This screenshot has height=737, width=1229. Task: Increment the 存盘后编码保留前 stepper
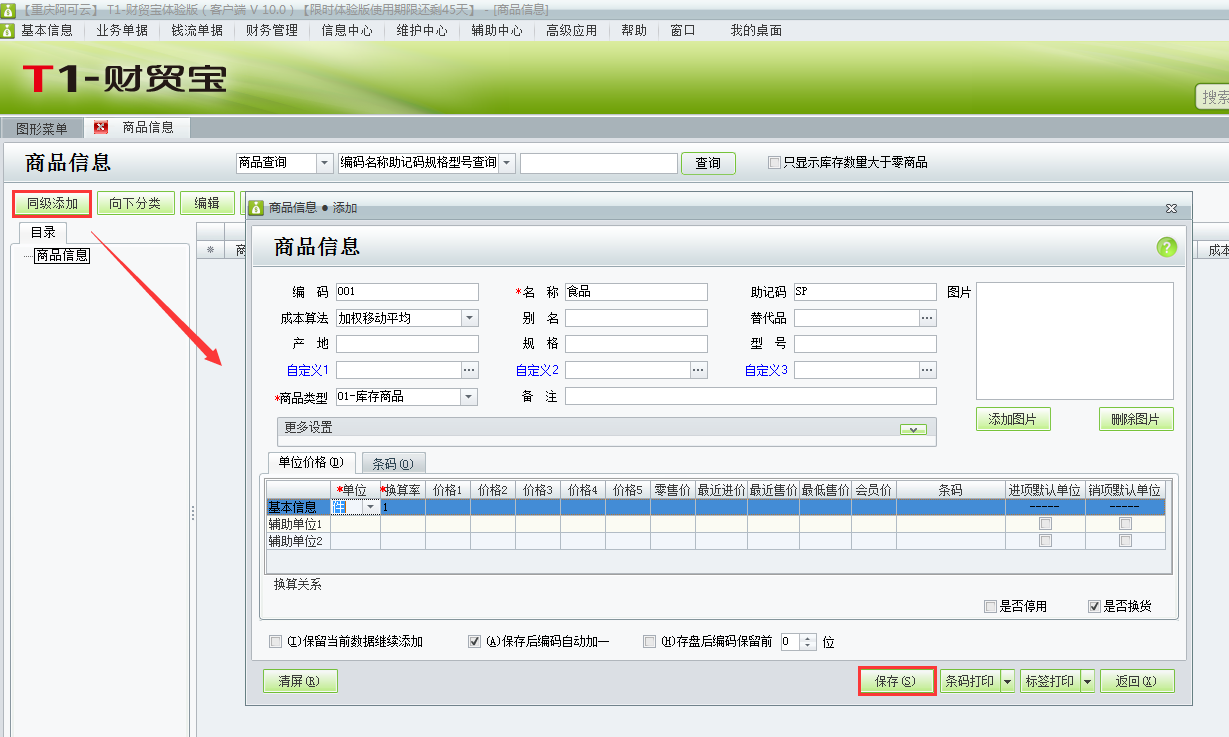pyautogui.click(x=808, y=638)
